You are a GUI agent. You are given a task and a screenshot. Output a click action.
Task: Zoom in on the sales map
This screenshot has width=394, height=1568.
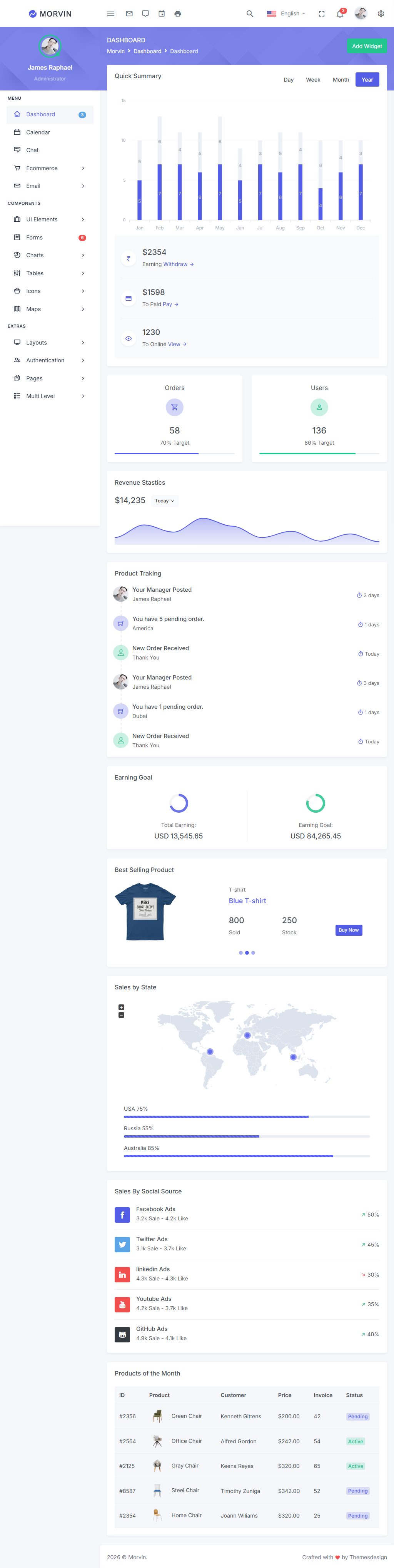(x=122, y=1007)
